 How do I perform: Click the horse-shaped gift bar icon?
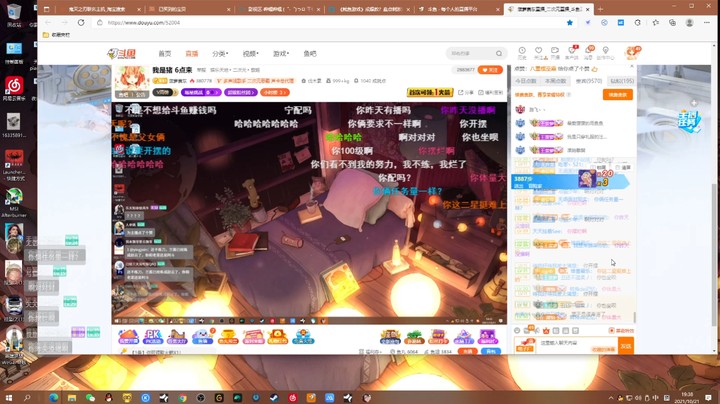coord(177,337)
